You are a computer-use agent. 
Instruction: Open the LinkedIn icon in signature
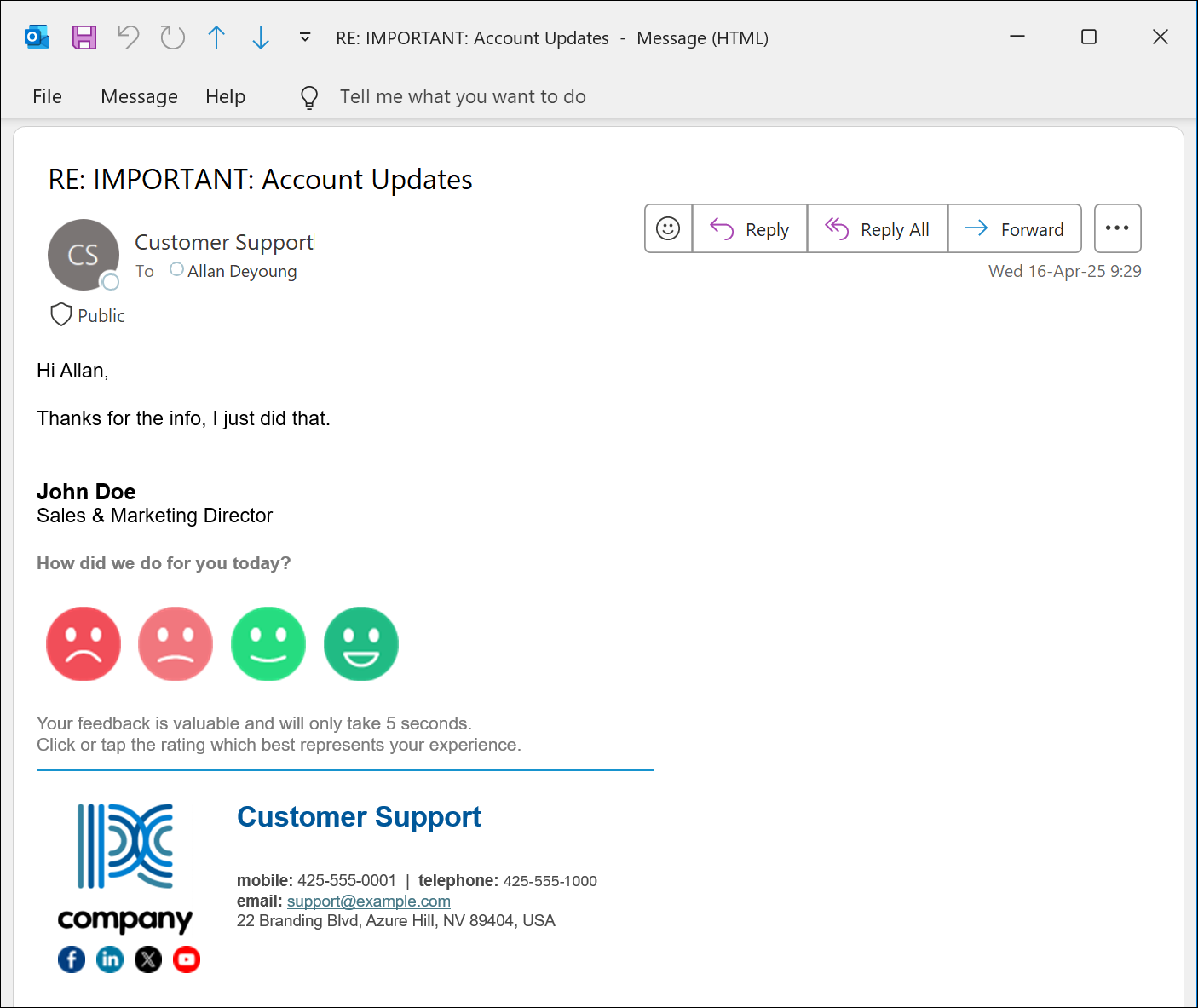(110, 959)
